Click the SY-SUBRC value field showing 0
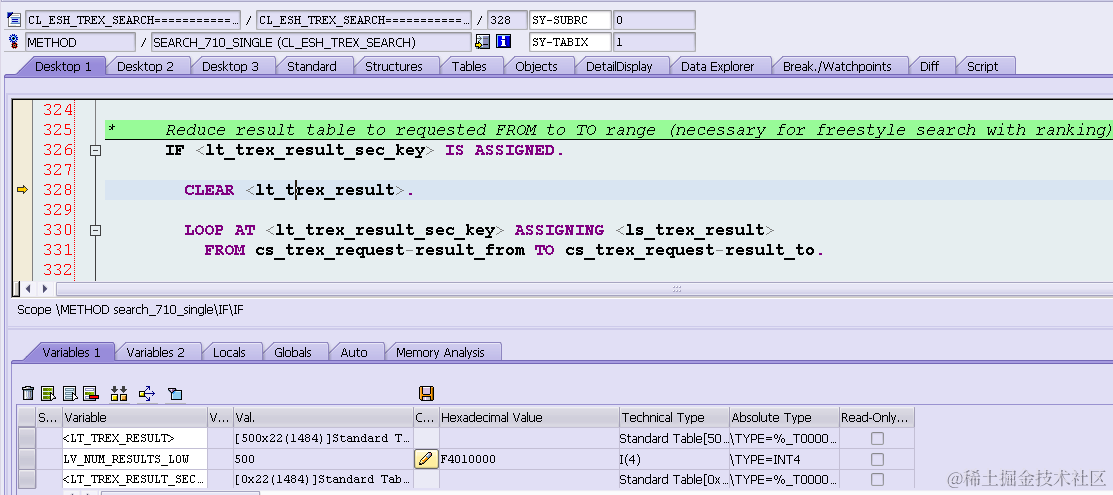This screenshot has height=495, width=1113. coord(654,20)
